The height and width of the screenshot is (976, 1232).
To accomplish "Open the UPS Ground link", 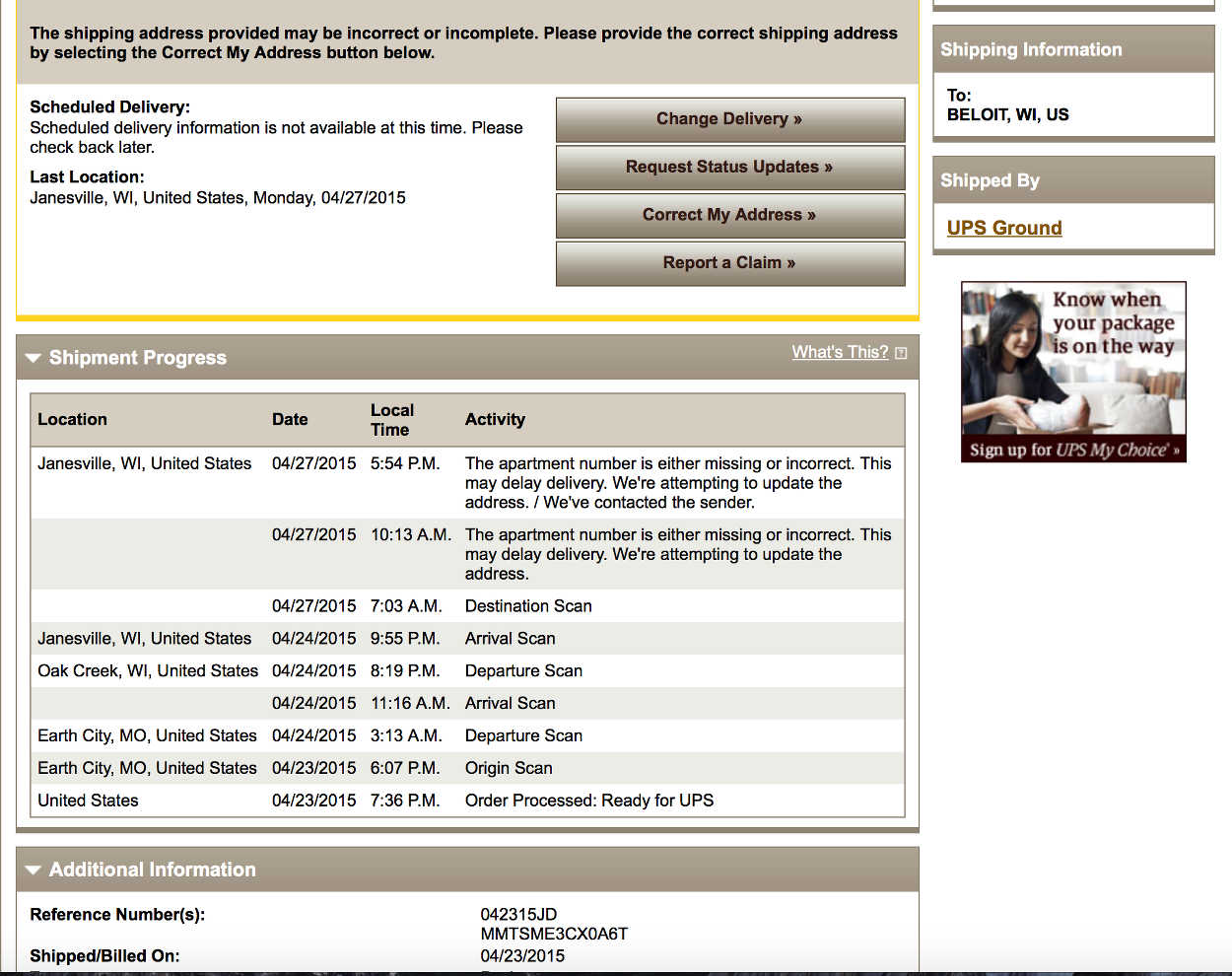I will [1004, 228].
